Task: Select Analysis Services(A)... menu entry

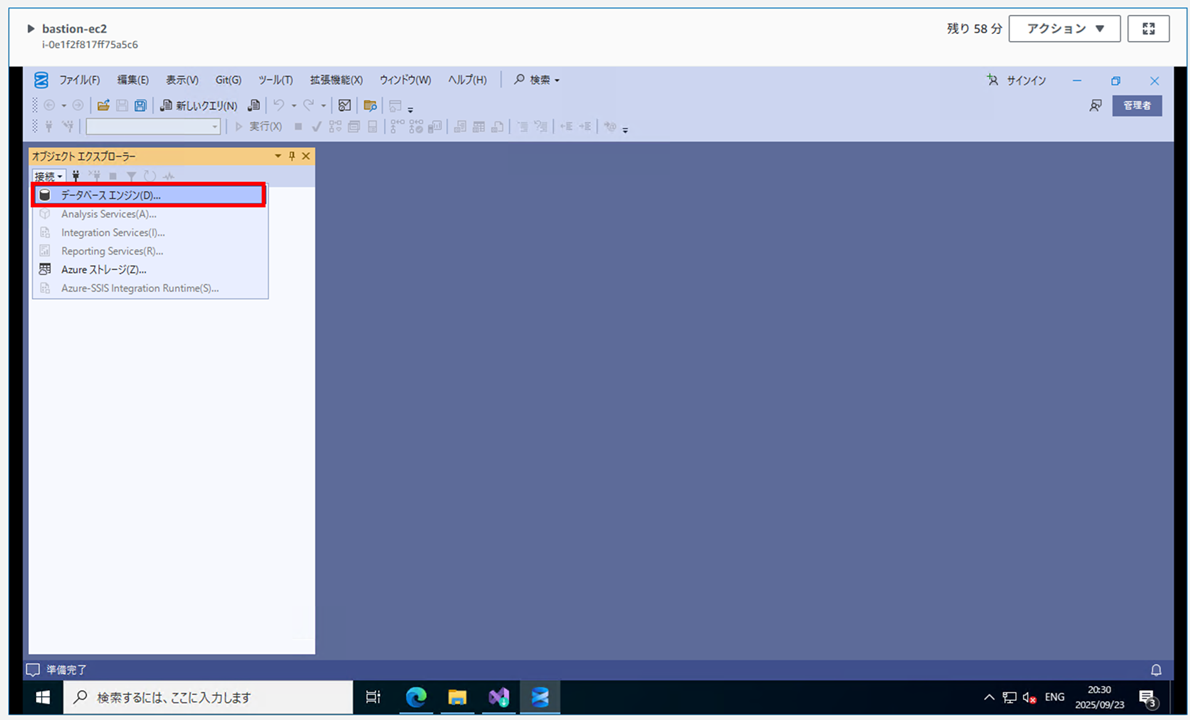Action: 150,214
